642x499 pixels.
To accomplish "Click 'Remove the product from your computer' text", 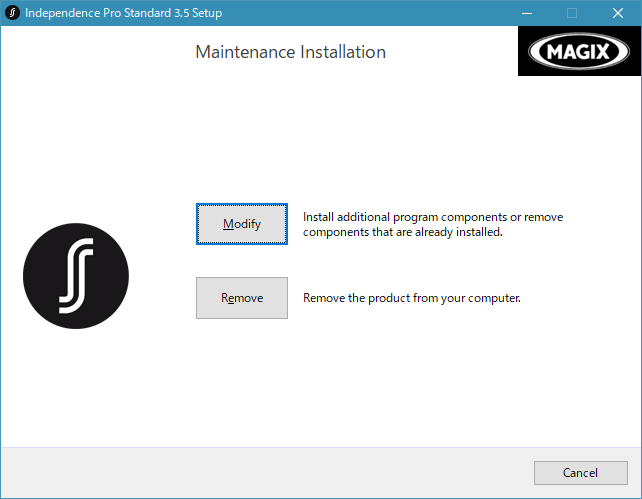I will [x=411, y=298].
